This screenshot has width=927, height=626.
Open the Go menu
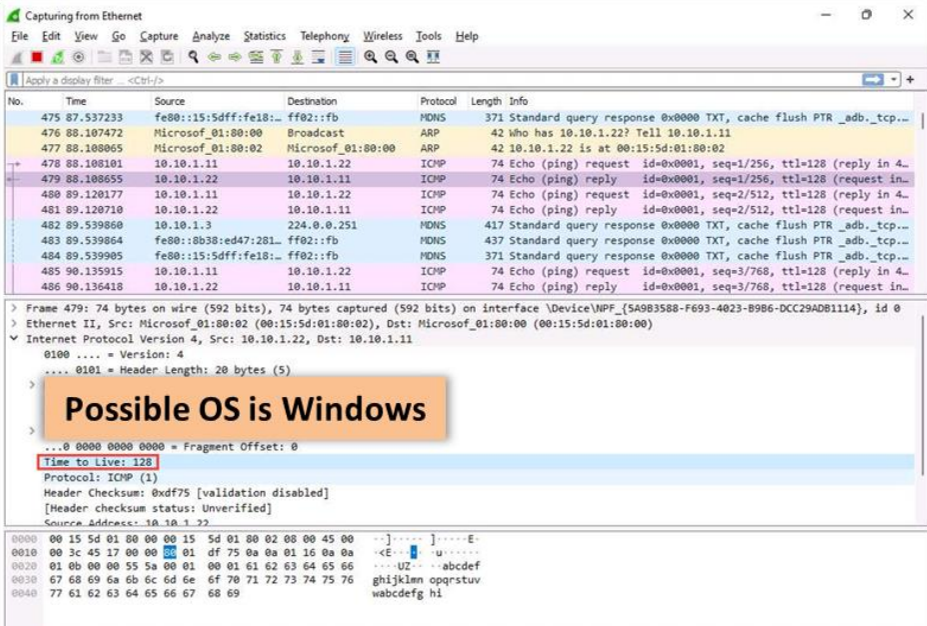[x=118, y=36]
